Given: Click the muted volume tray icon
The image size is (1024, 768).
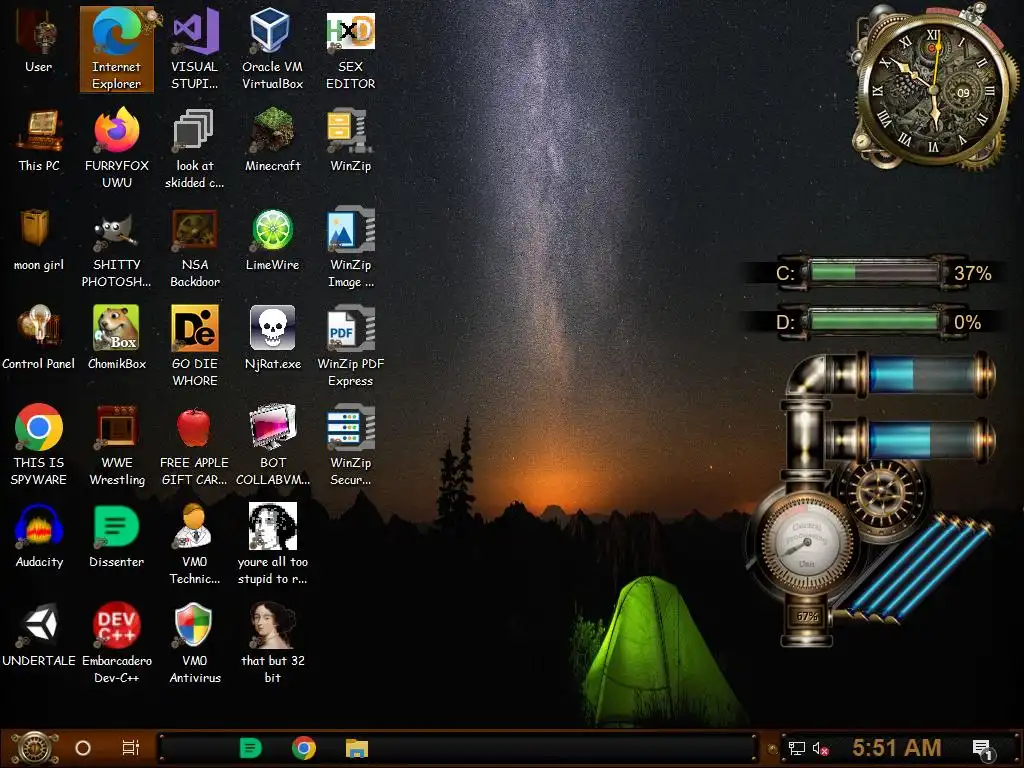Looking at the screenshot, I should 821,748.
